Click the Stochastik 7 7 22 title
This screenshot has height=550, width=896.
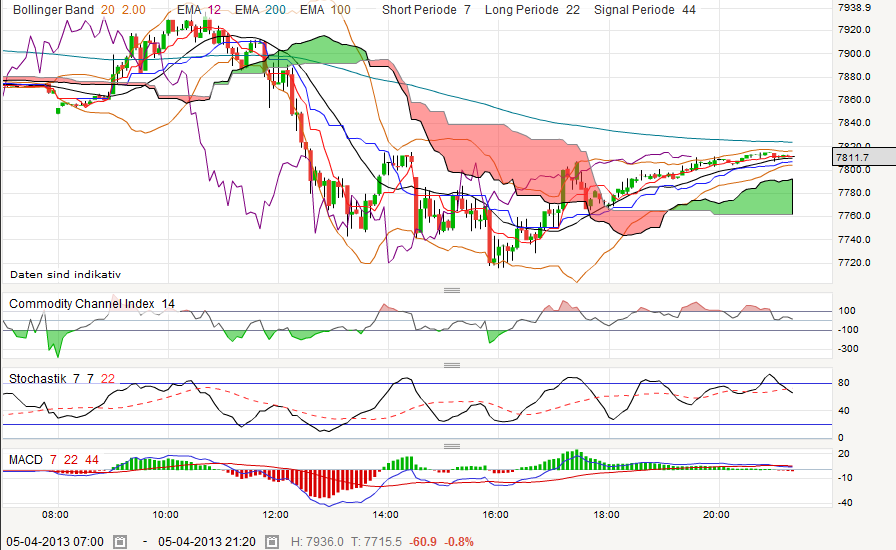coord(62,378)
